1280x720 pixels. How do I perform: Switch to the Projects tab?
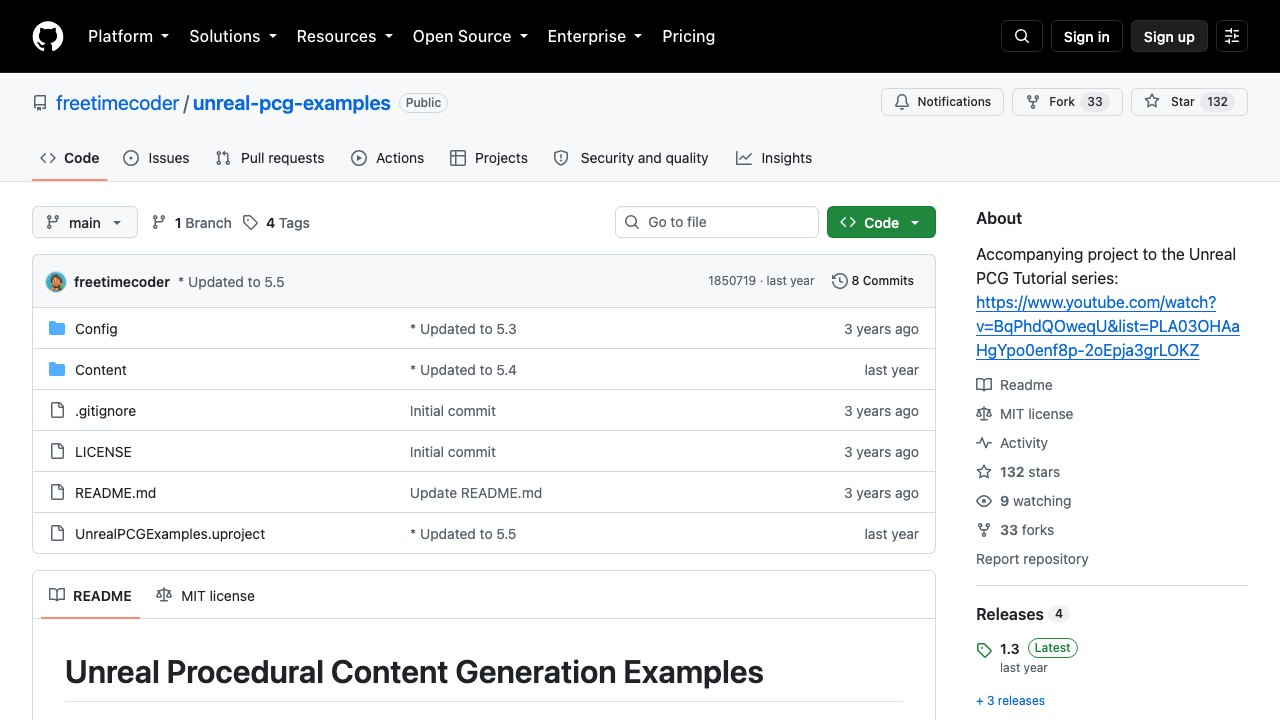click(x=489, y=158)
